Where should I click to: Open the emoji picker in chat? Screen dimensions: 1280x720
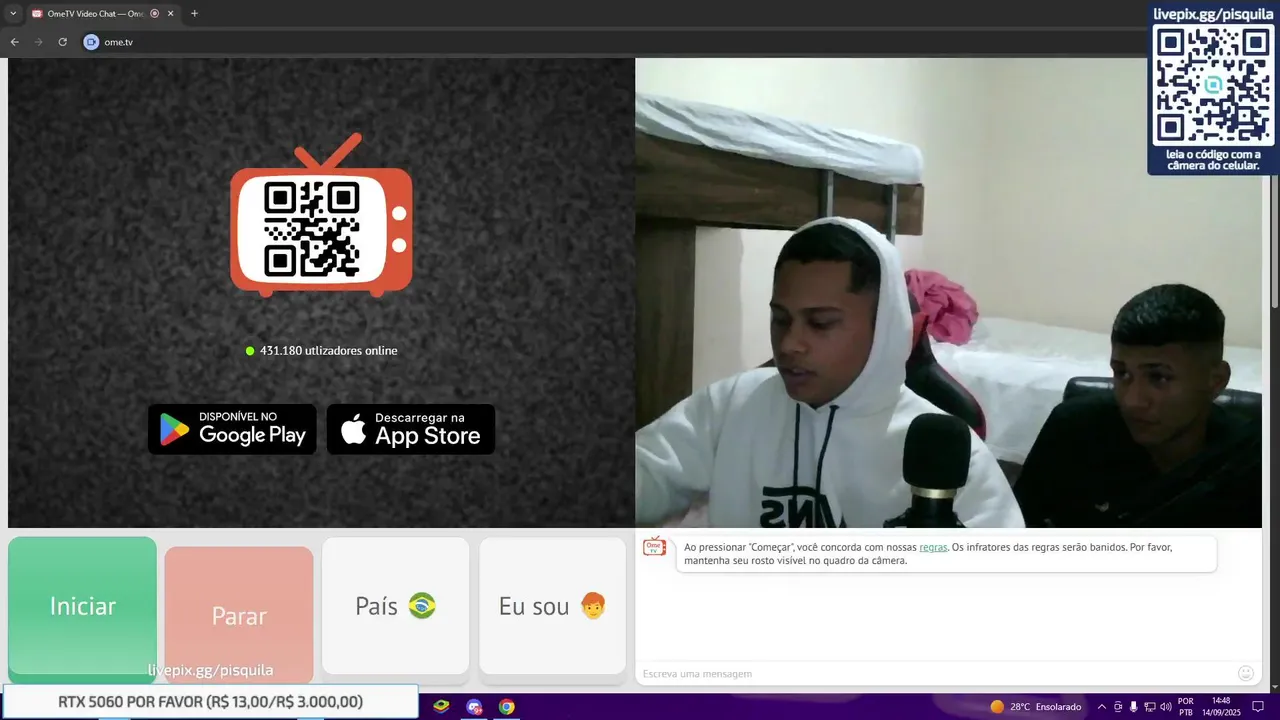[x=1246, y=673]
